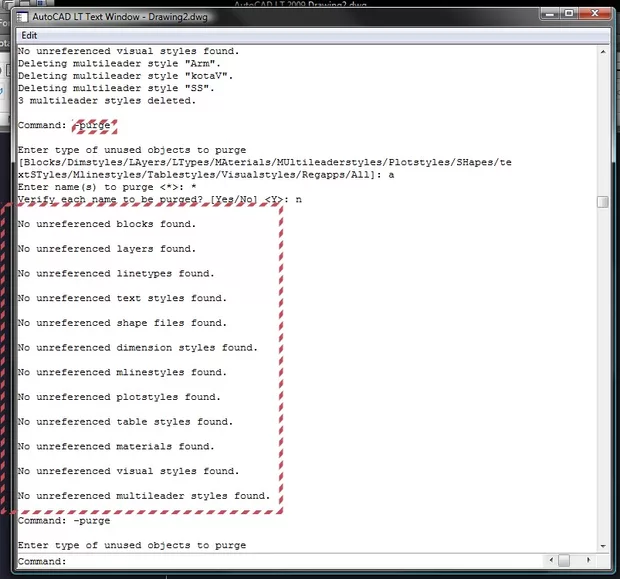This screenshot has height=579, width=620.
Task: Click the vertical scrollbar up arrow
Action: pyautogui.click(x=603, y=52)
